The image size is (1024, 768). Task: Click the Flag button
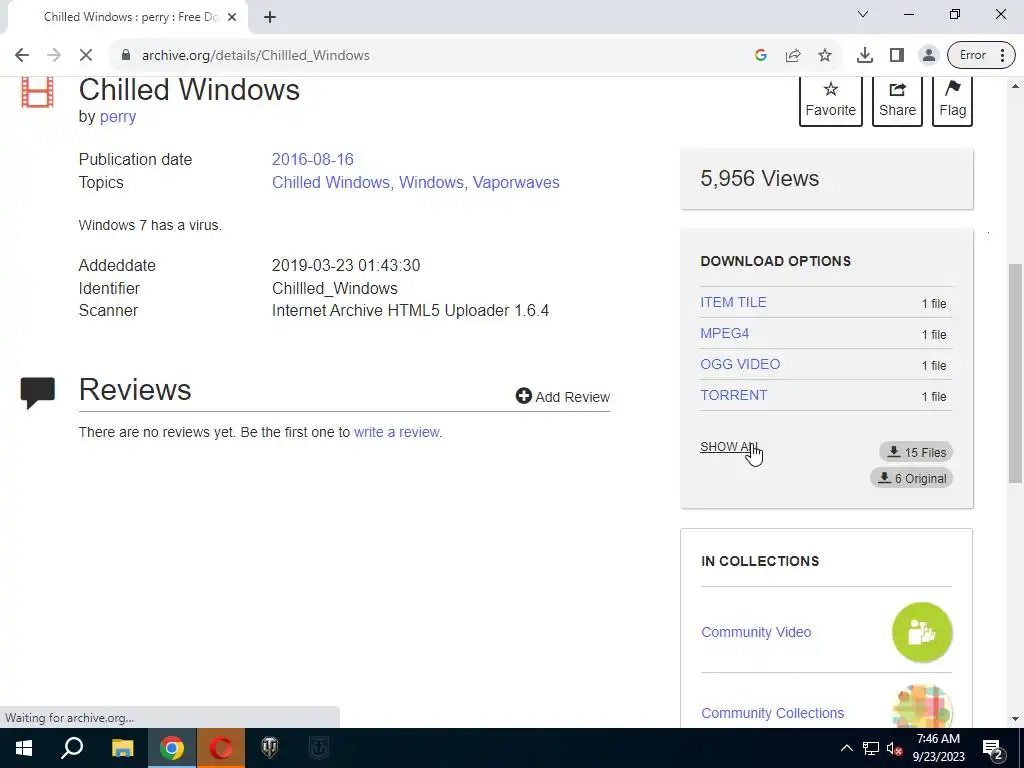(x=953, y=100)
